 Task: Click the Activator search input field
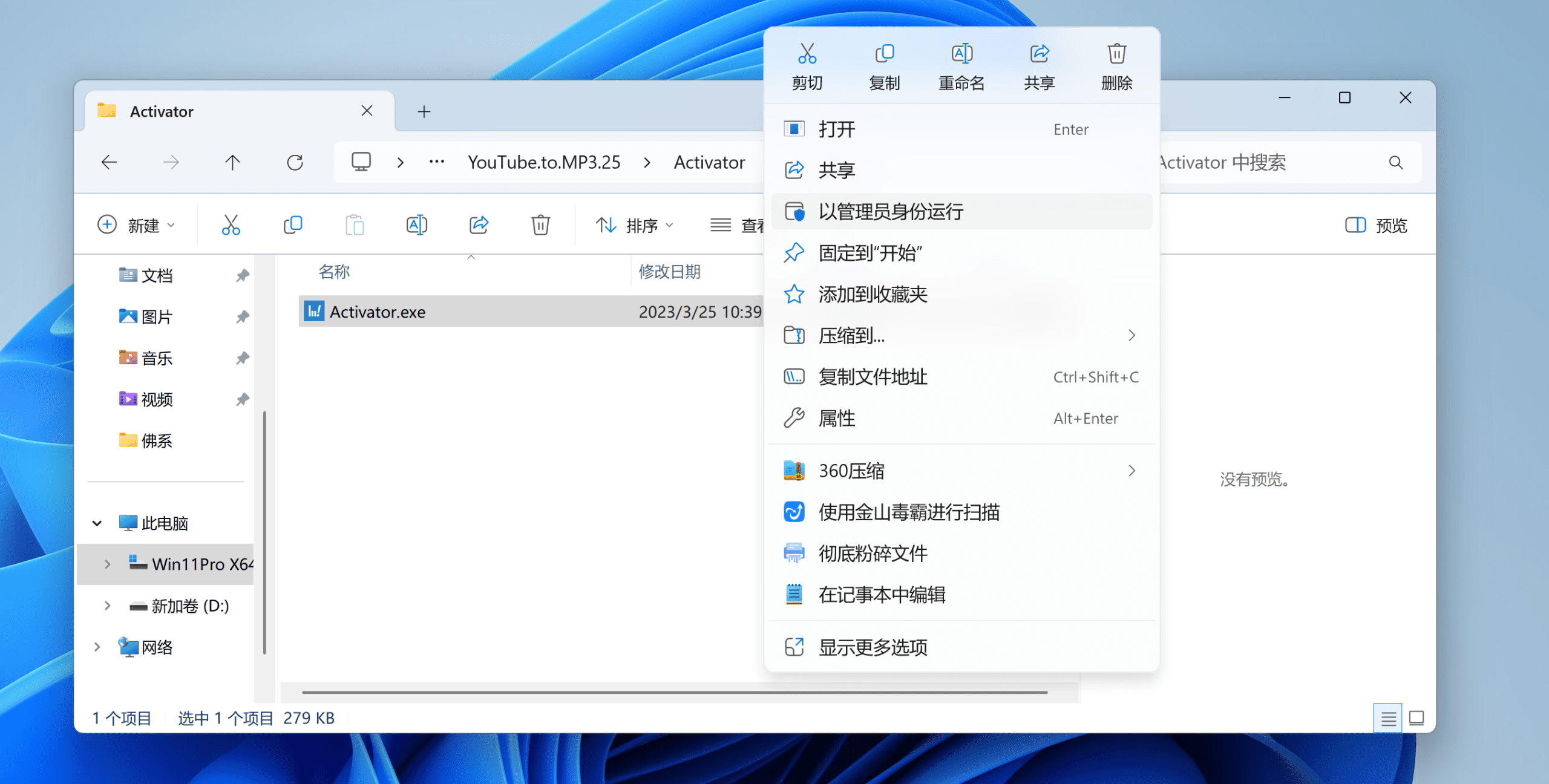click(1271, 162)
